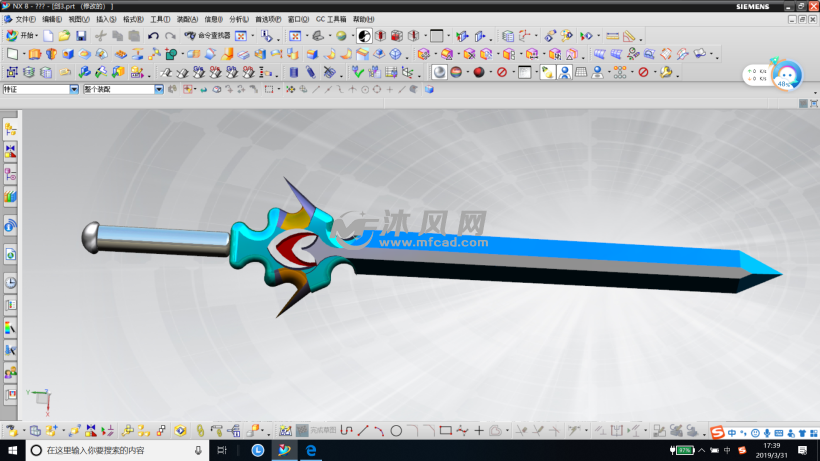The height and width of the screenshot is (461, 820).
Task: Expand the 开始 button dropdown arrow
Action: coord(37,36)
